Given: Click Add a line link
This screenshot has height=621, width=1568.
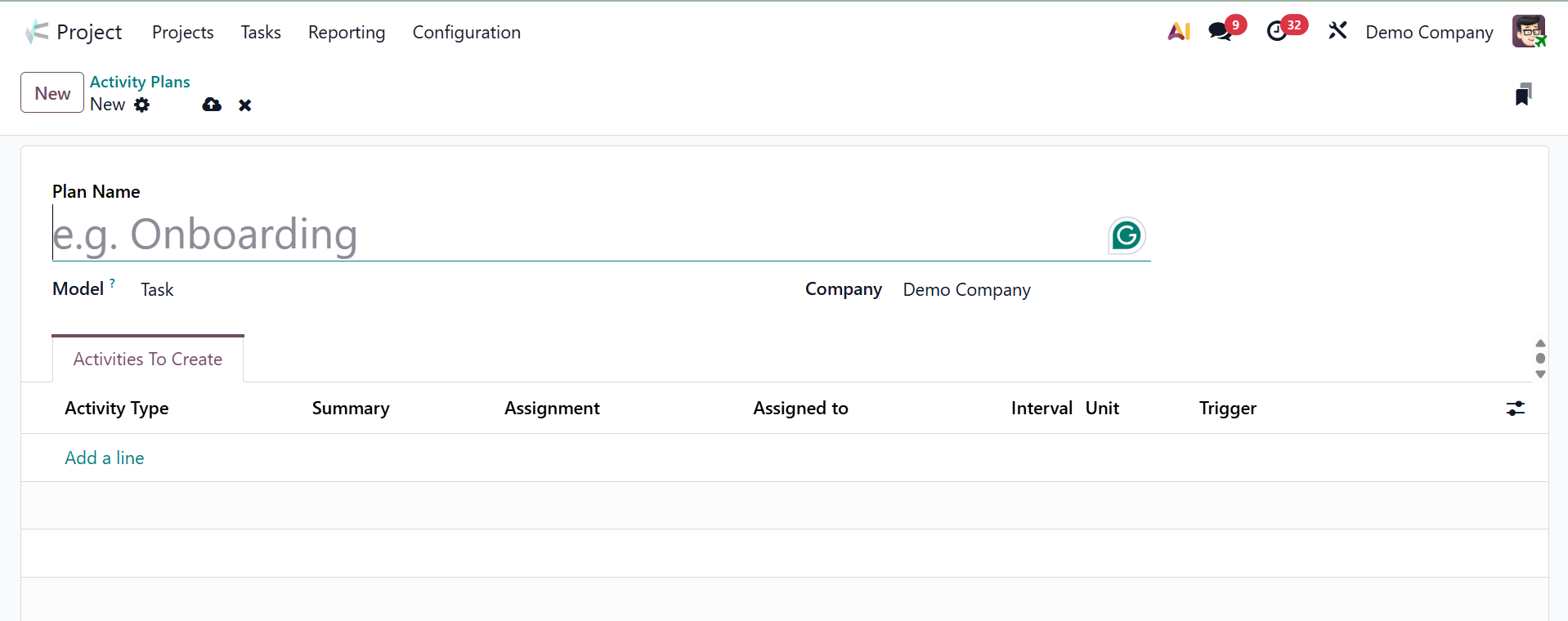Looking at the screenshot, I should pos(105,458).
